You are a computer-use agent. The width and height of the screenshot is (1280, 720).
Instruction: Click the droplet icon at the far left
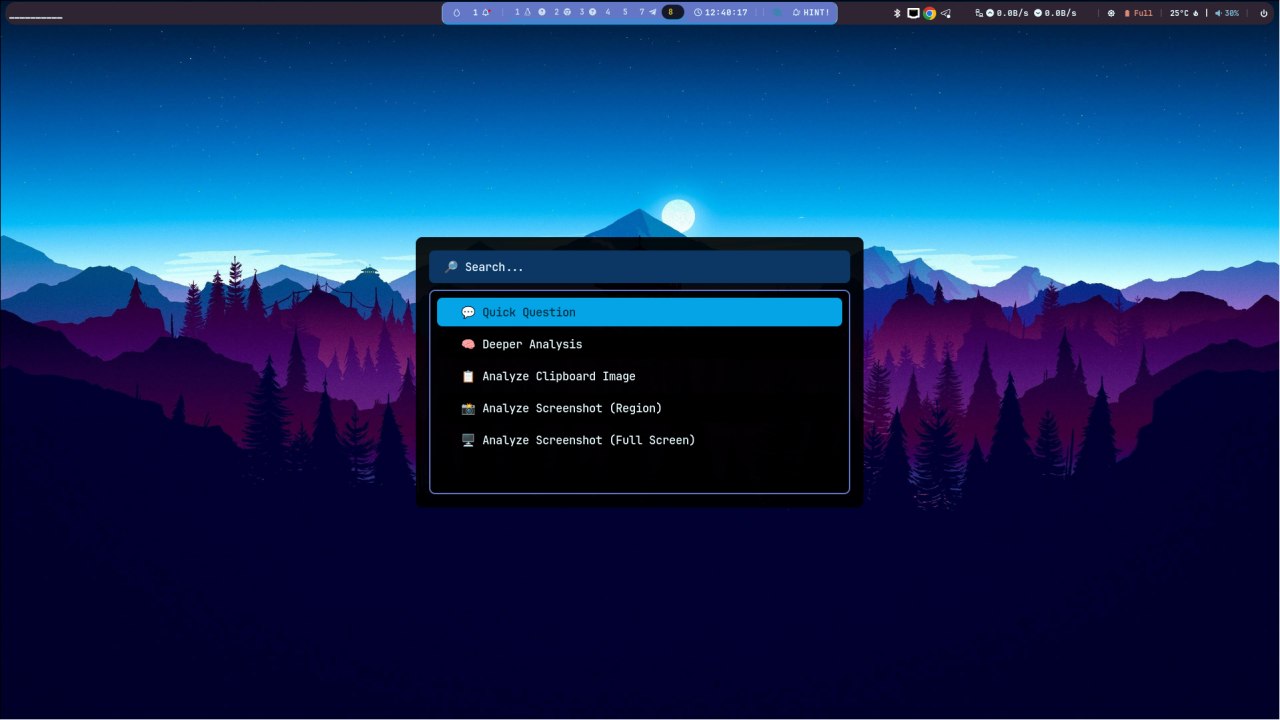point(457,13)
